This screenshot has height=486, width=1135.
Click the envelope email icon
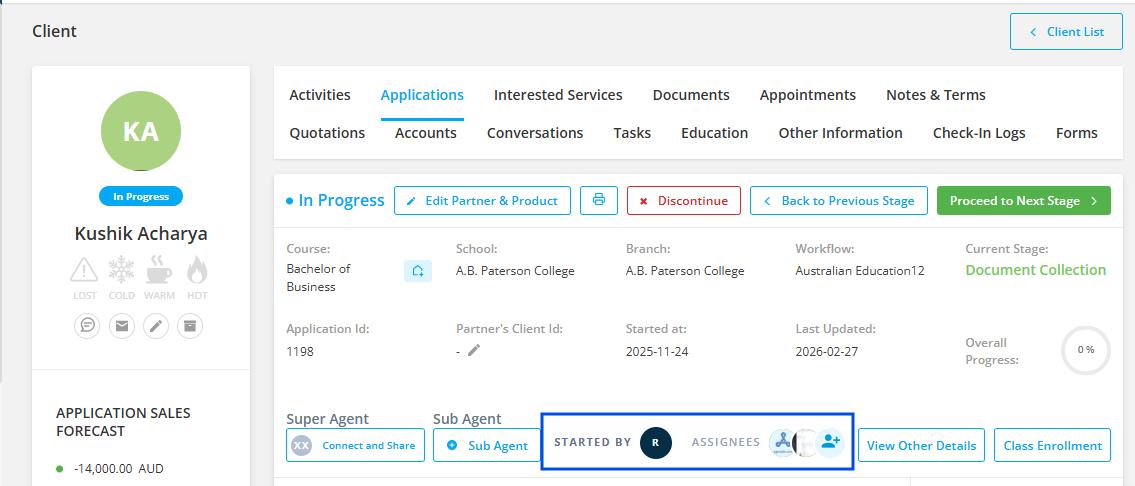pyautogui.click(x=122, y=325)
